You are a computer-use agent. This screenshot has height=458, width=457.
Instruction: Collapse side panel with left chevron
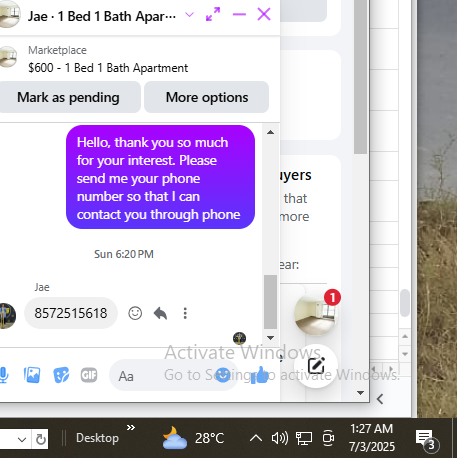[x=380, y=399]
